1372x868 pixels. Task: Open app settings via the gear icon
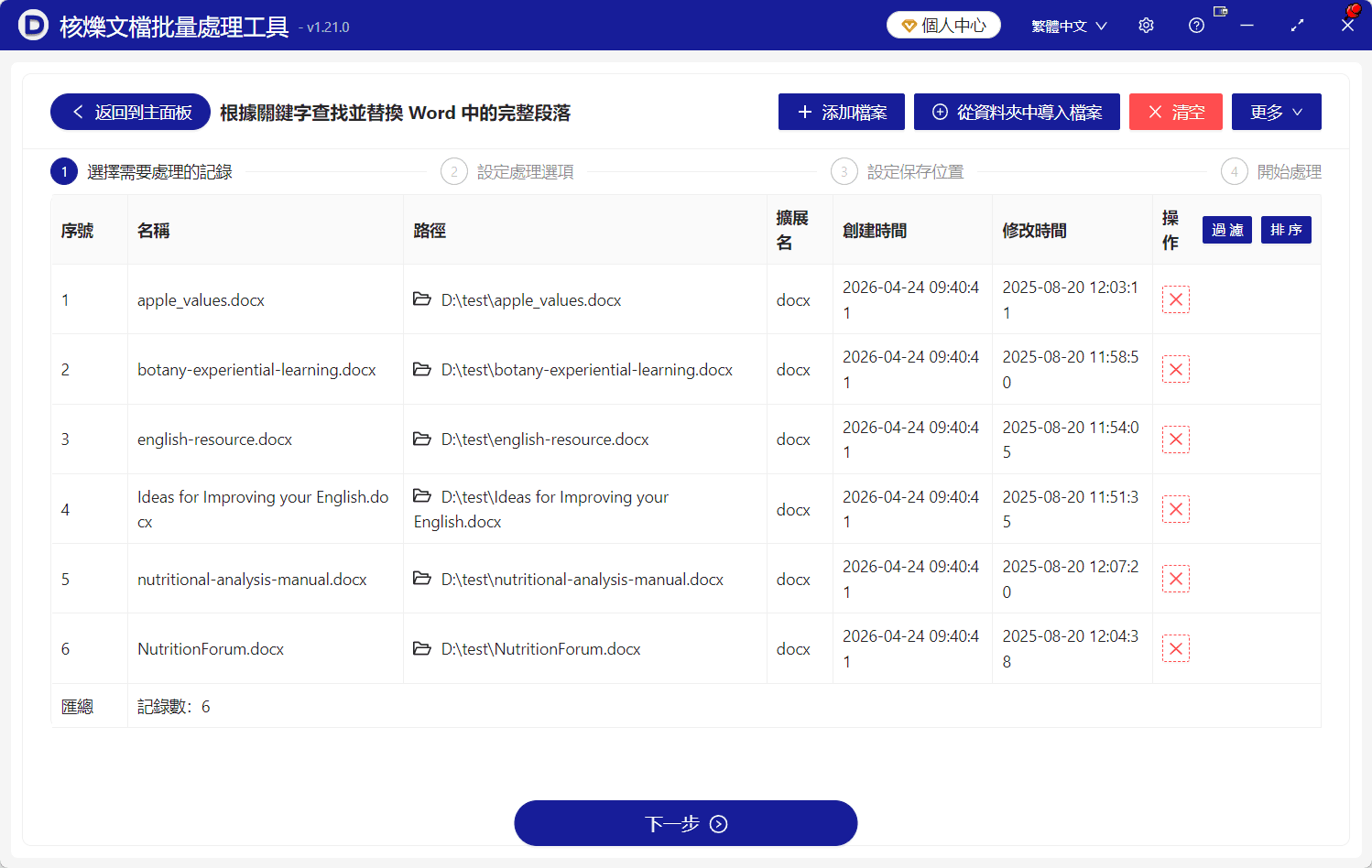click(x=1146, y=25)
